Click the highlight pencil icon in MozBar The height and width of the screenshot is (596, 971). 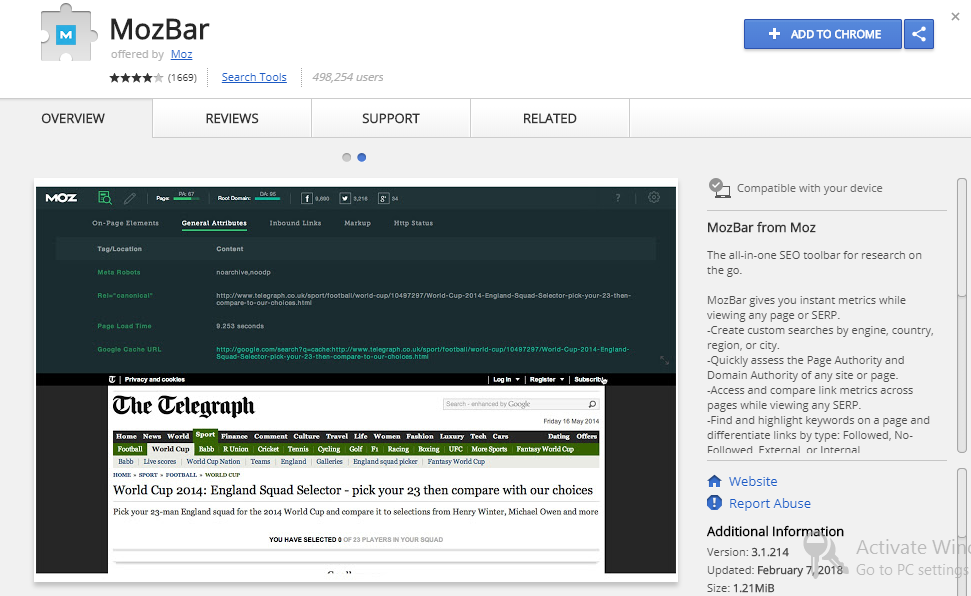pos(129,198)
